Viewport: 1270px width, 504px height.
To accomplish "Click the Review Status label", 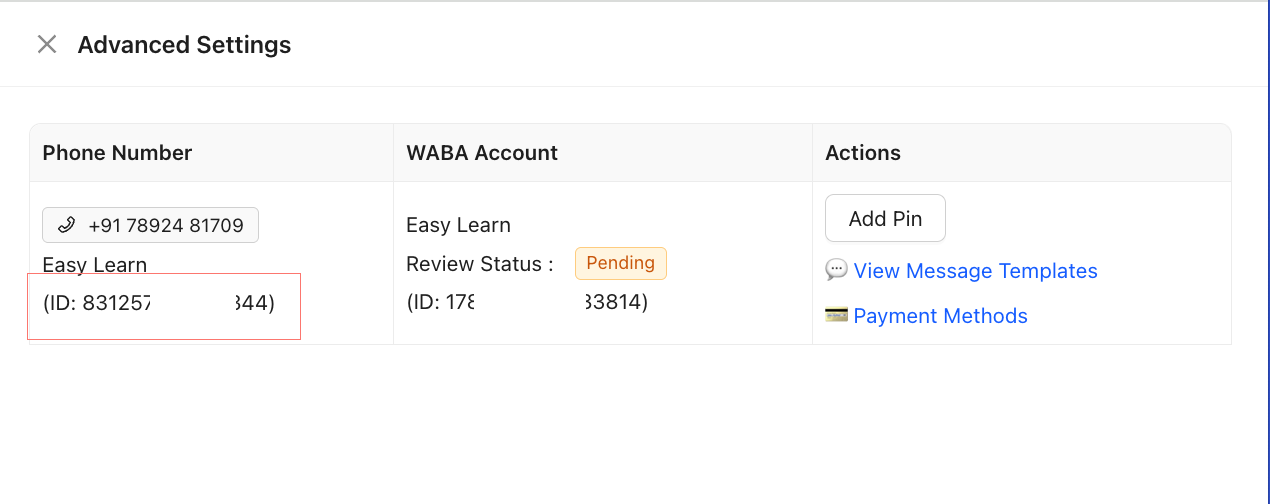I will coord(480,264).
